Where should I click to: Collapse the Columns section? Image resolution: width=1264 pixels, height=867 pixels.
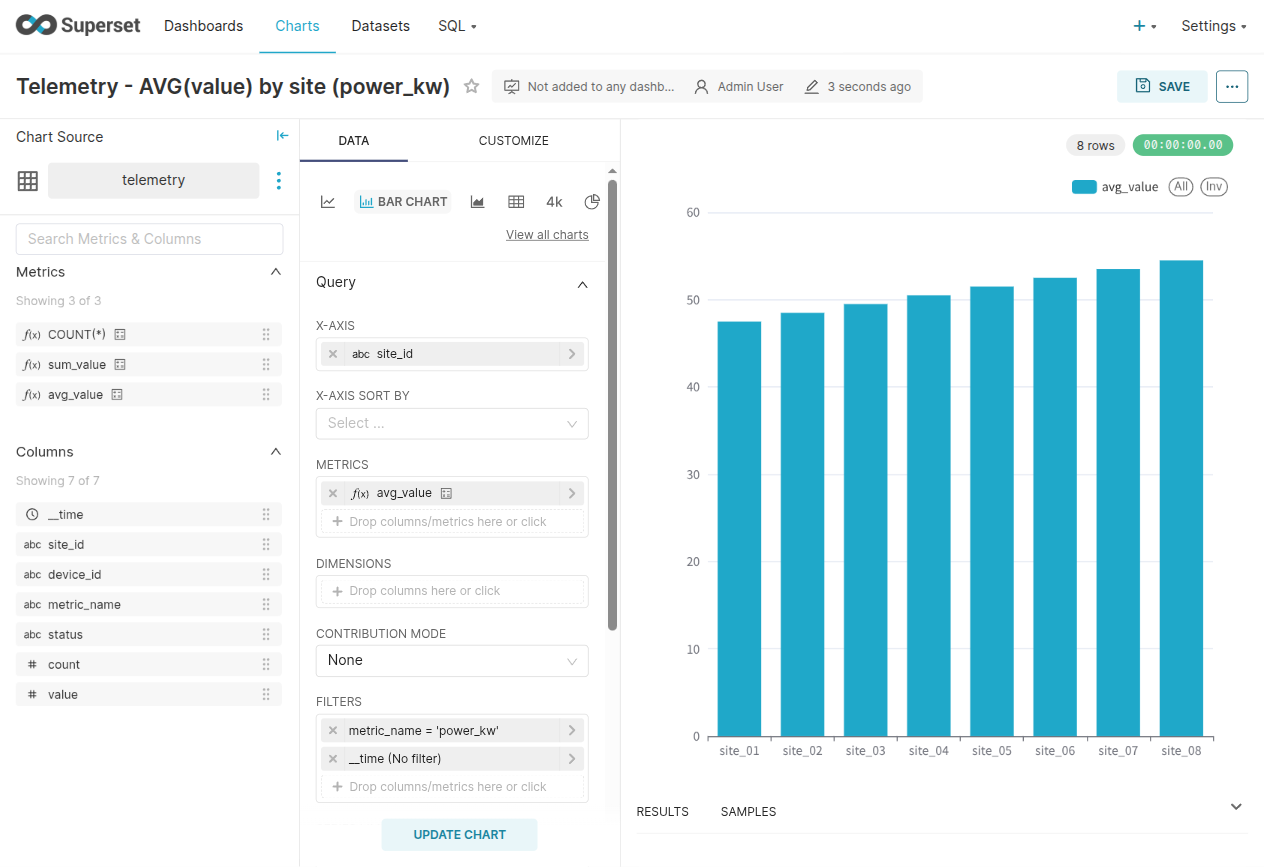point(276,452)
